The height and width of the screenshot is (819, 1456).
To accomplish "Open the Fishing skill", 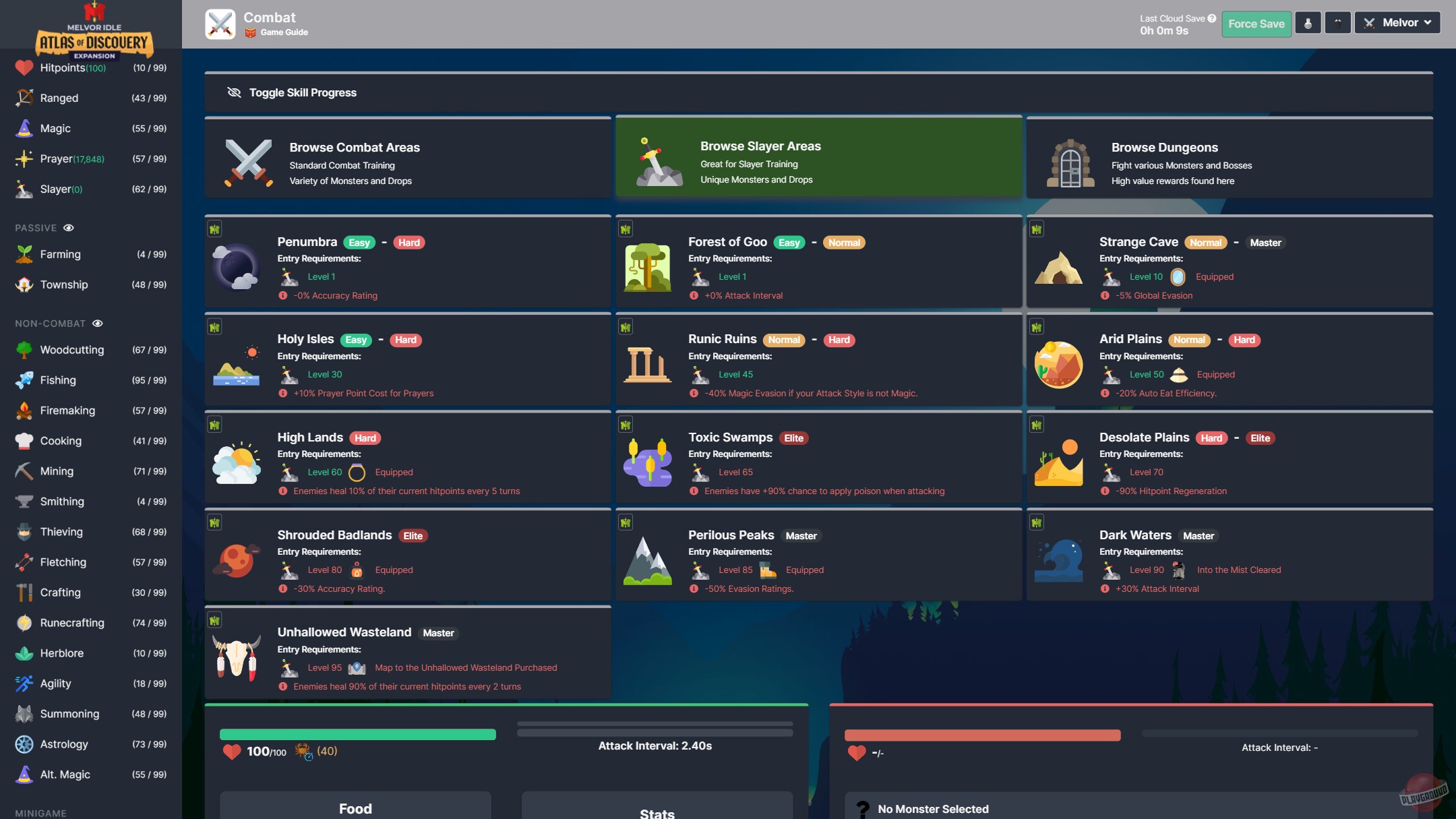I will pos(59,380).
